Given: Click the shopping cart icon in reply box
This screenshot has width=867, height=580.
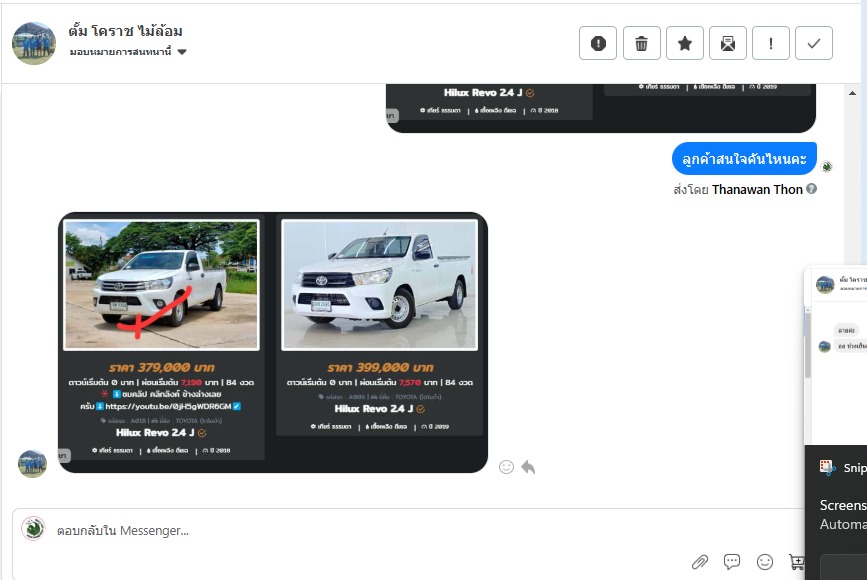Looking at the screenshot, I should 796,562.
